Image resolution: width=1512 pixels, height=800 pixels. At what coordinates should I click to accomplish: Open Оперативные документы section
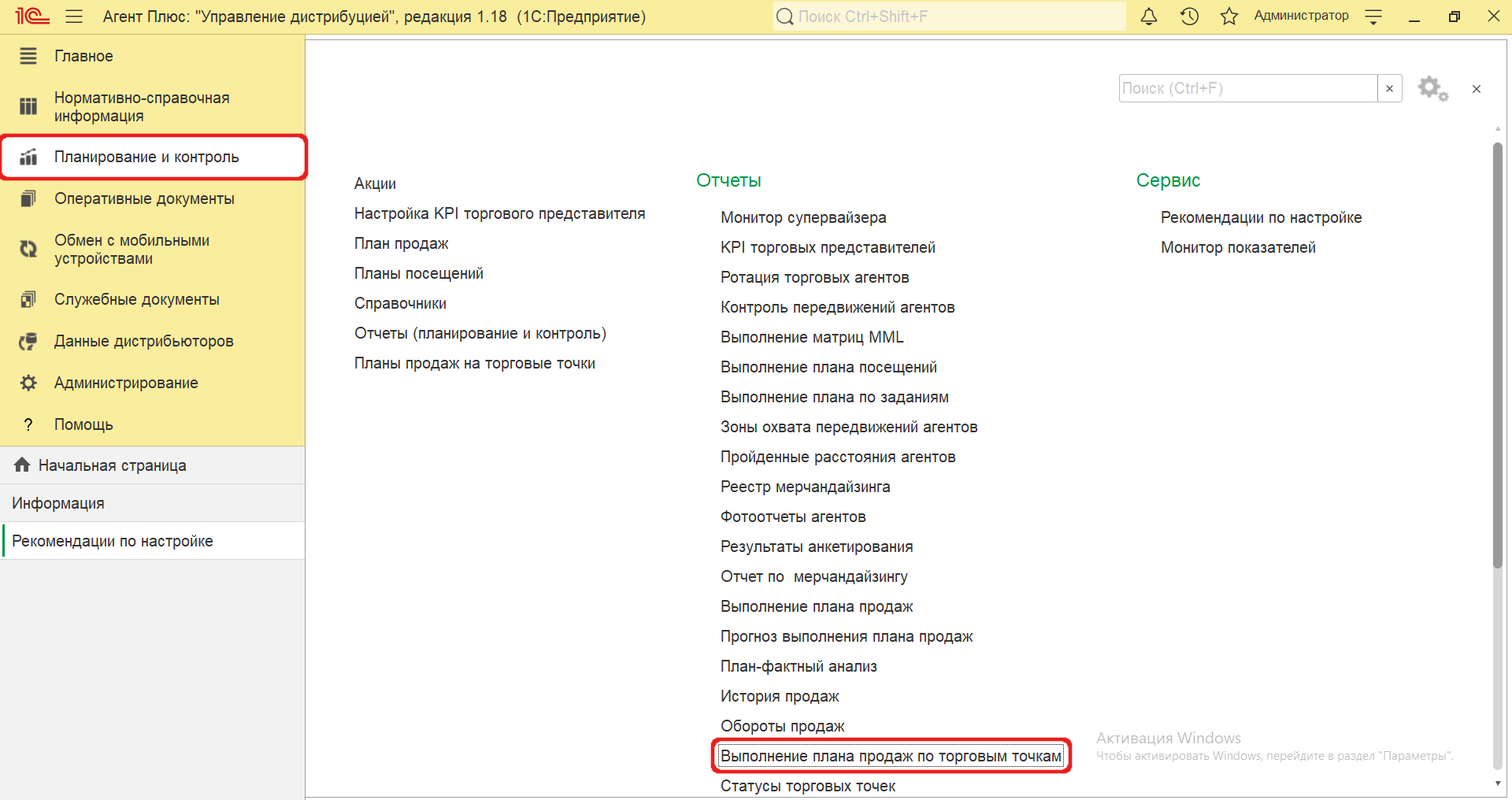[153, 198]
